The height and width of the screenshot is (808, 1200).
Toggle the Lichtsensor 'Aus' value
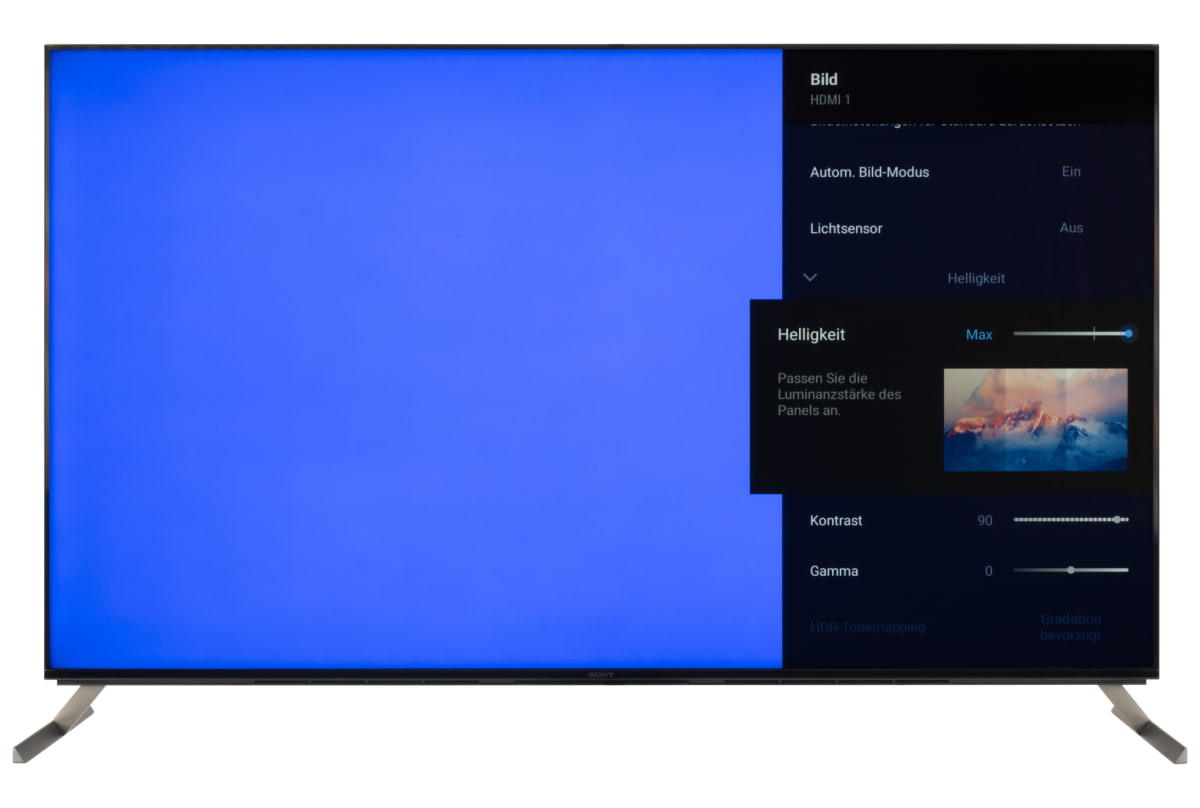coord(1071,228)
